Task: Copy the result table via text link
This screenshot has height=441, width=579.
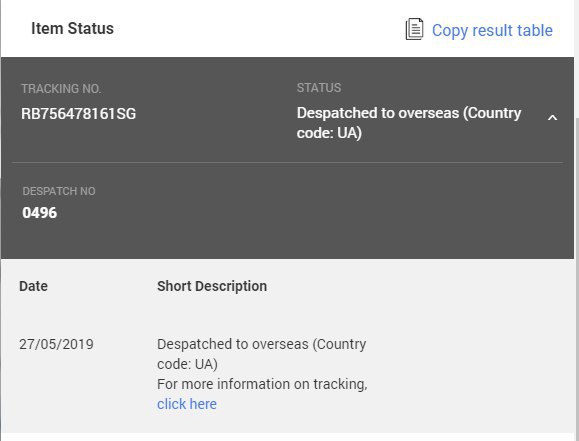Action: pos(492,30)
